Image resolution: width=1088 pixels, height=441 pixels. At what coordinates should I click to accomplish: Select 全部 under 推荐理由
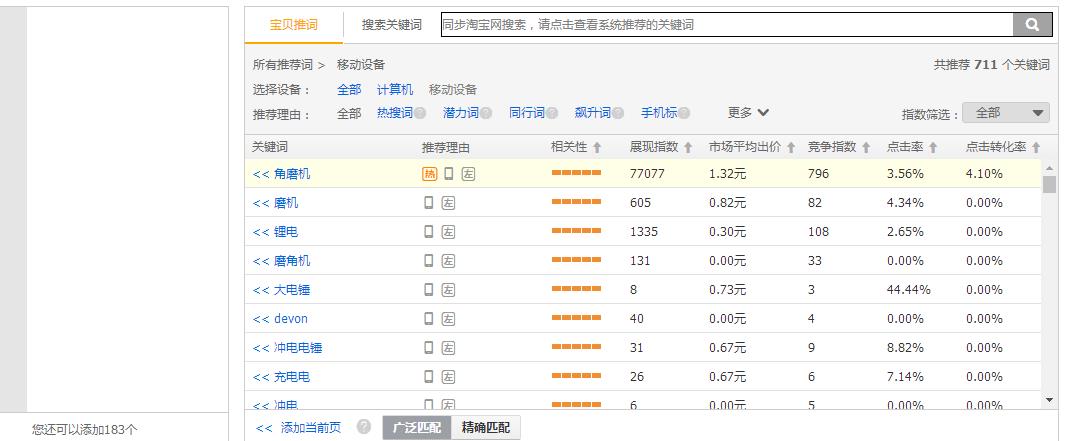(x=349, y=113)
